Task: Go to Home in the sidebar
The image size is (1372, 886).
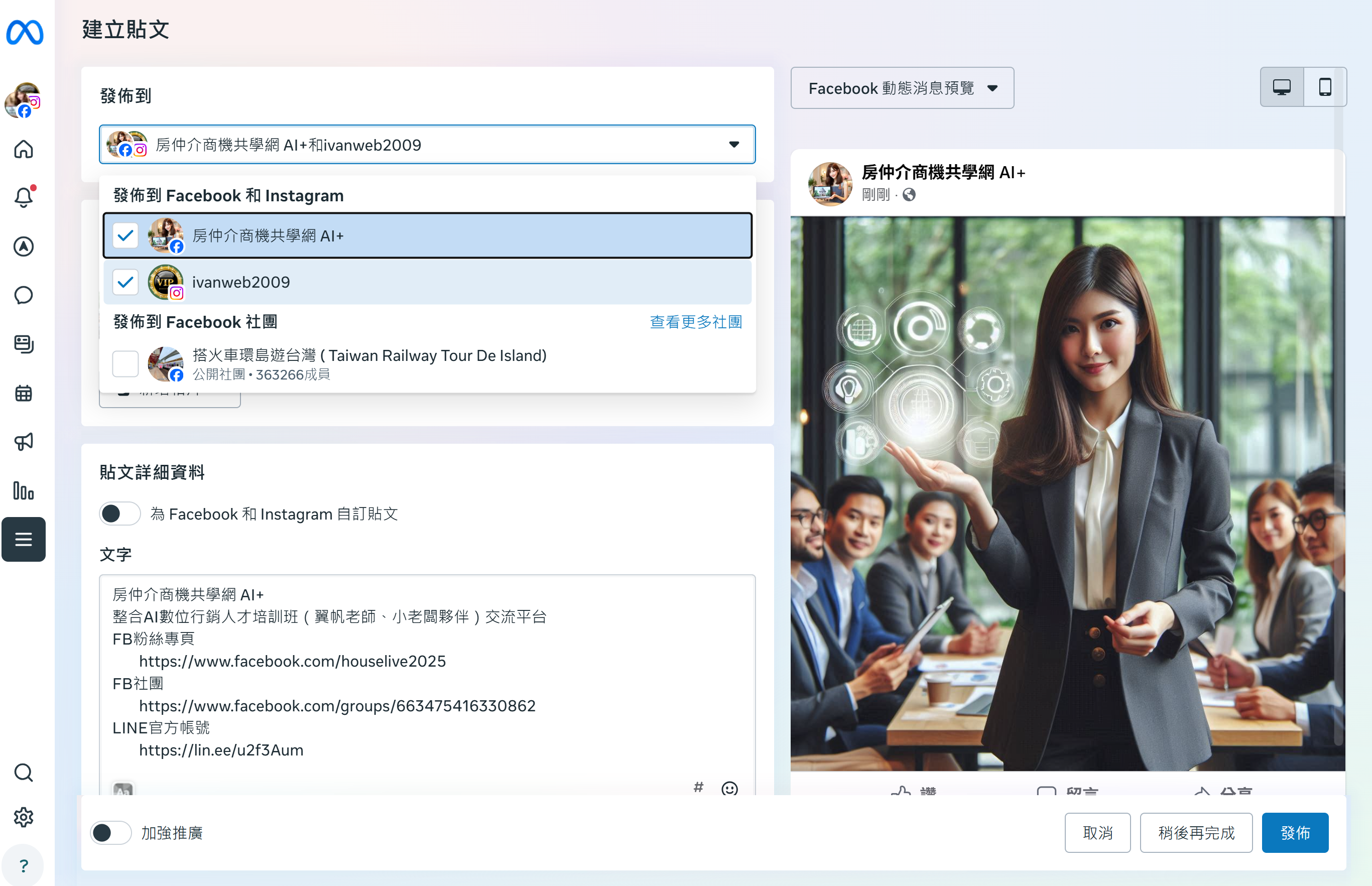Action: [x=24, y=149]
